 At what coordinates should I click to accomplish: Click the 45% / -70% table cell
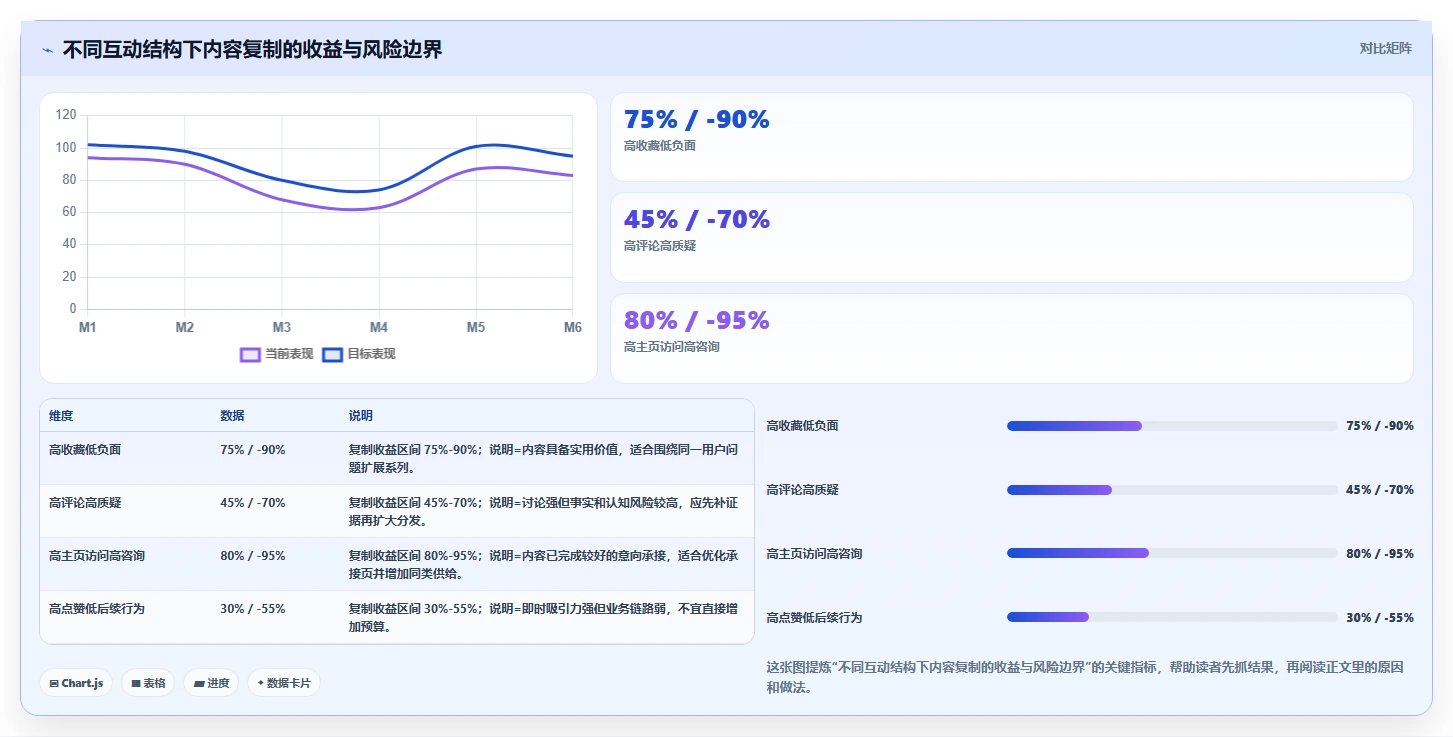253,503
